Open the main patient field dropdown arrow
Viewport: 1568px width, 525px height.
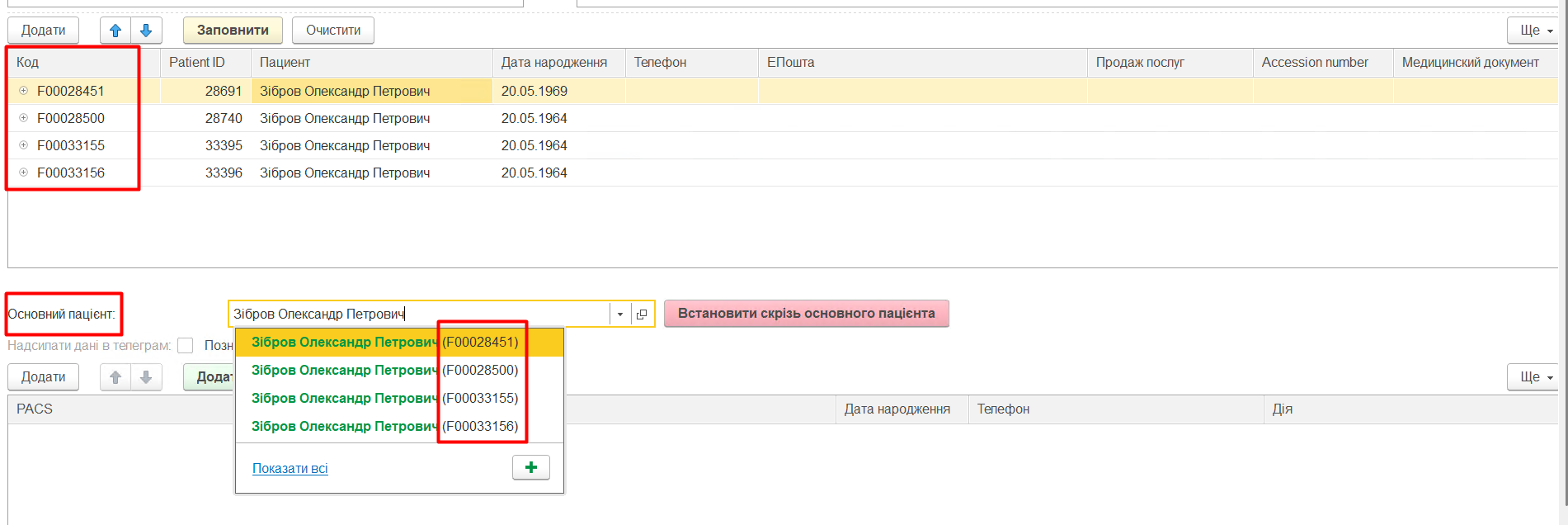620,315
